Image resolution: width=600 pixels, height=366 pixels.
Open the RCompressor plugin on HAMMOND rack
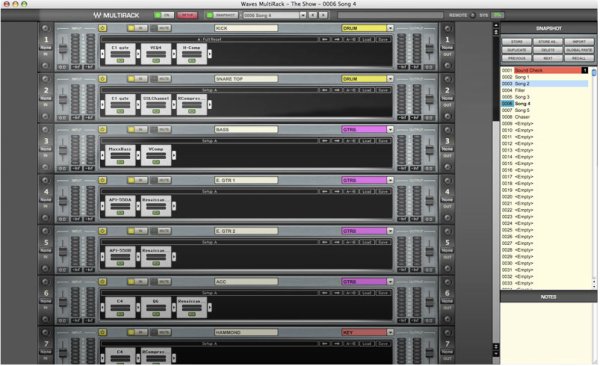[x=156, y=356]
